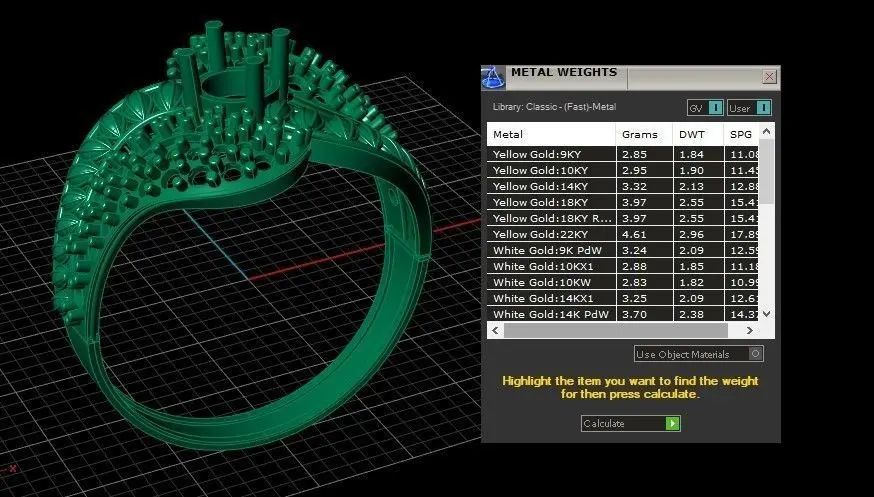This screenshot has height=497, width=874.
Task: Close the Metal Weights panel
Action: pos(769,76)
